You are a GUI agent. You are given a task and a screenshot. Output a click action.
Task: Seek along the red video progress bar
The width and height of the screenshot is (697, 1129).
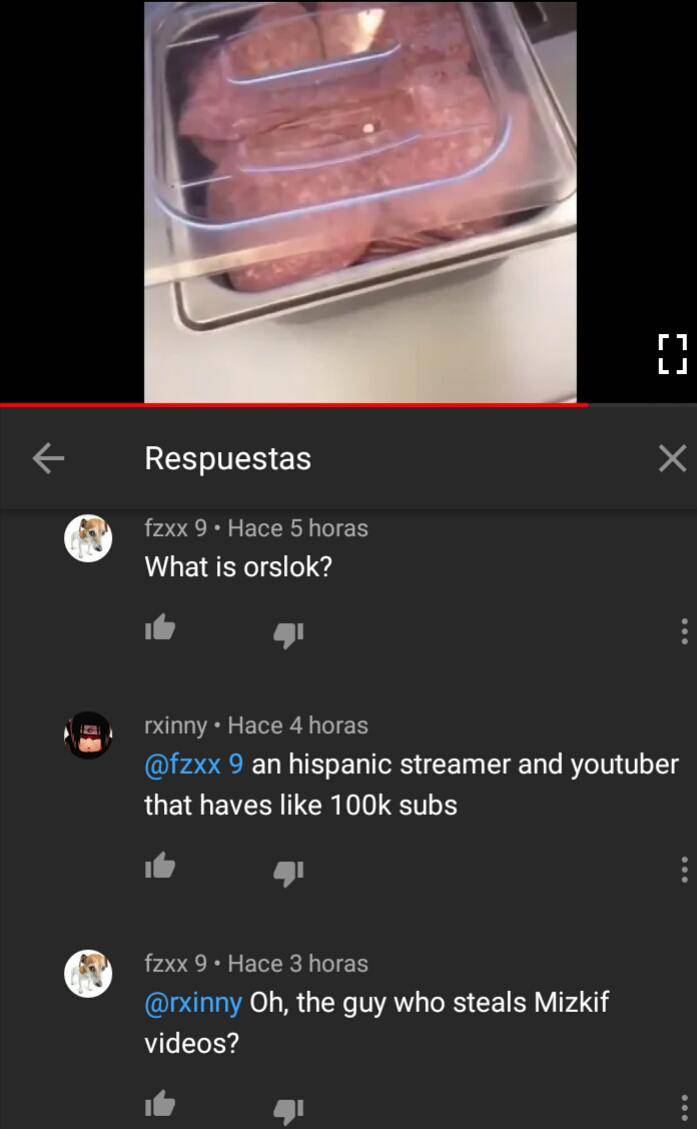(x=348, y=405)
